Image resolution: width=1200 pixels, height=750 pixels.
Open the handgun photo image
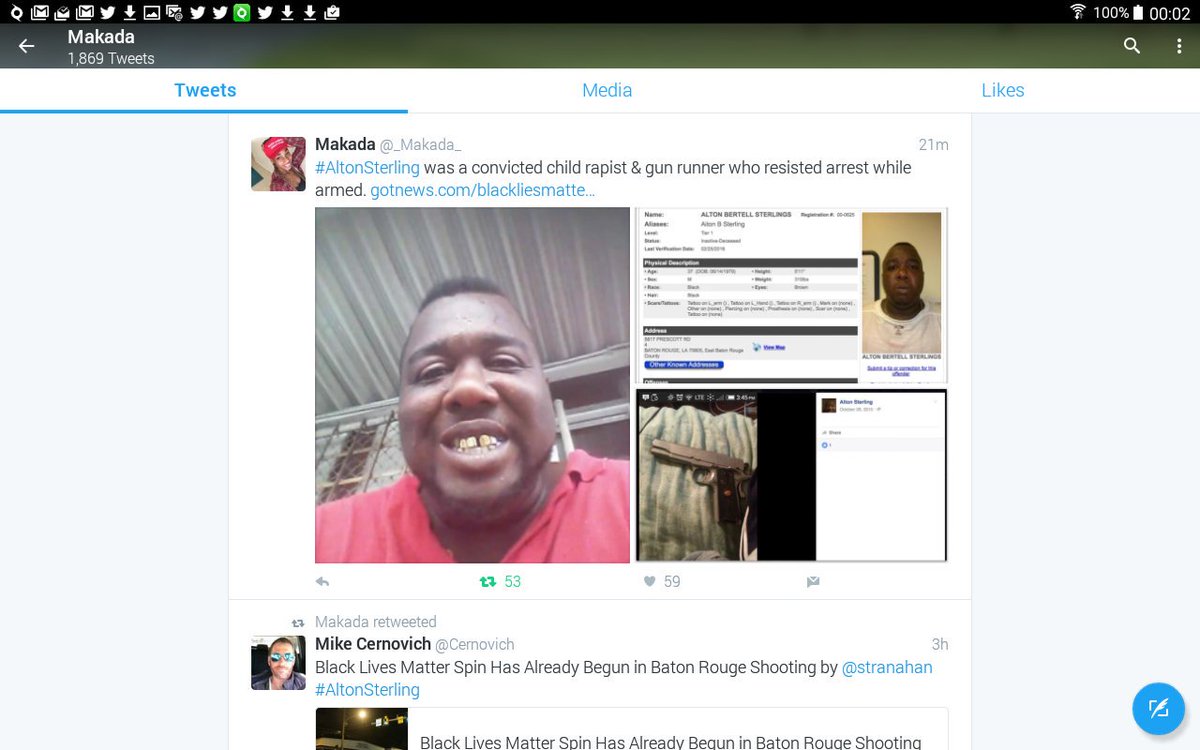(x=791, y=475)
